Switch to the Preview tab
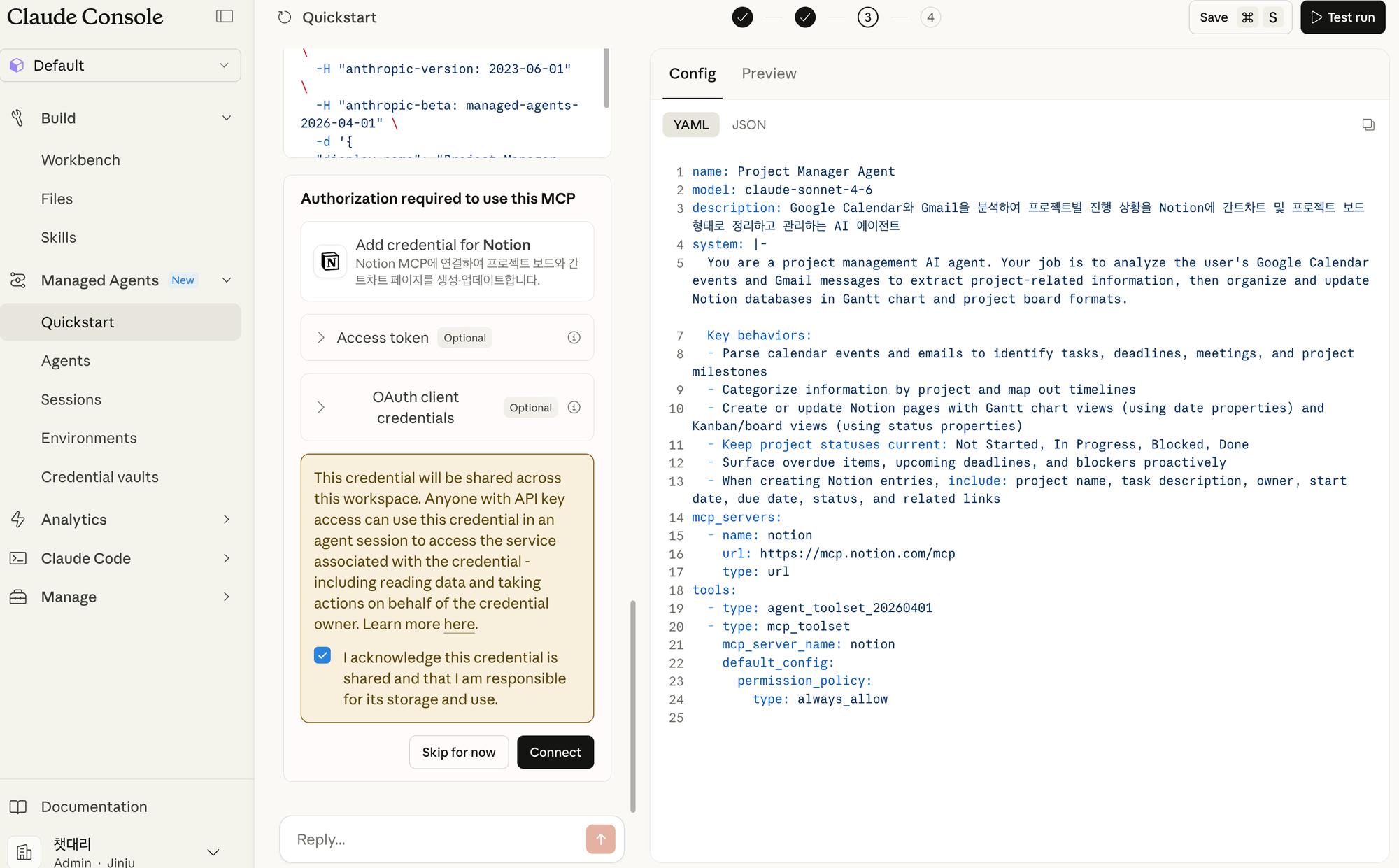This screenshot has width=1399, height=868. [x=768, y=73]
